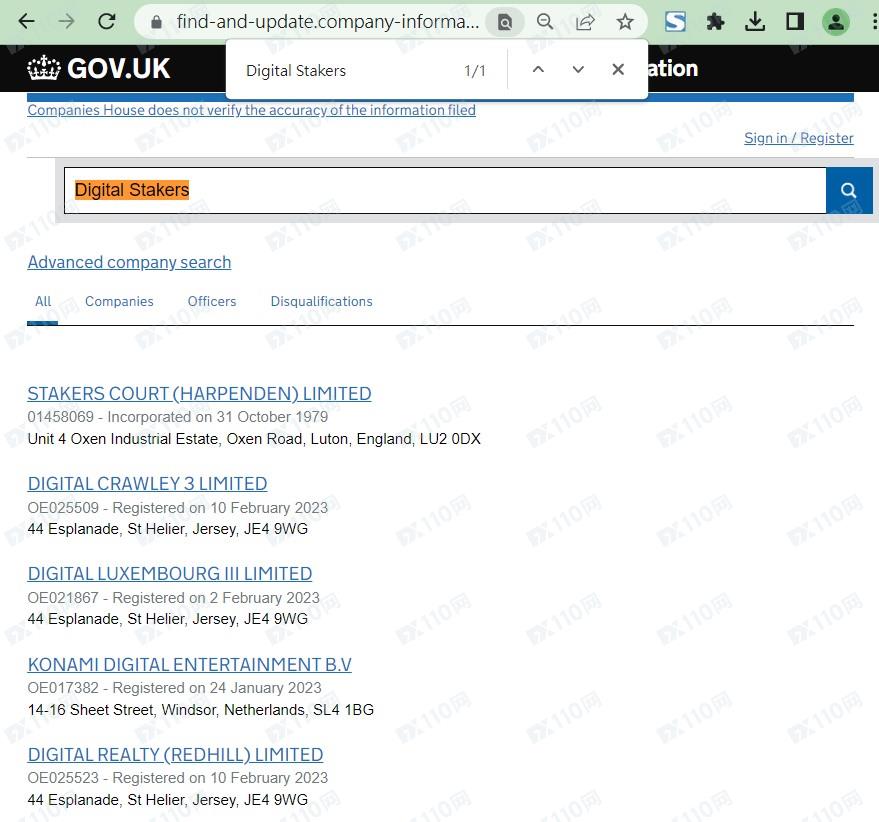Switch to the Companies tab
879x822 pixels.
(x=119, y=301)
